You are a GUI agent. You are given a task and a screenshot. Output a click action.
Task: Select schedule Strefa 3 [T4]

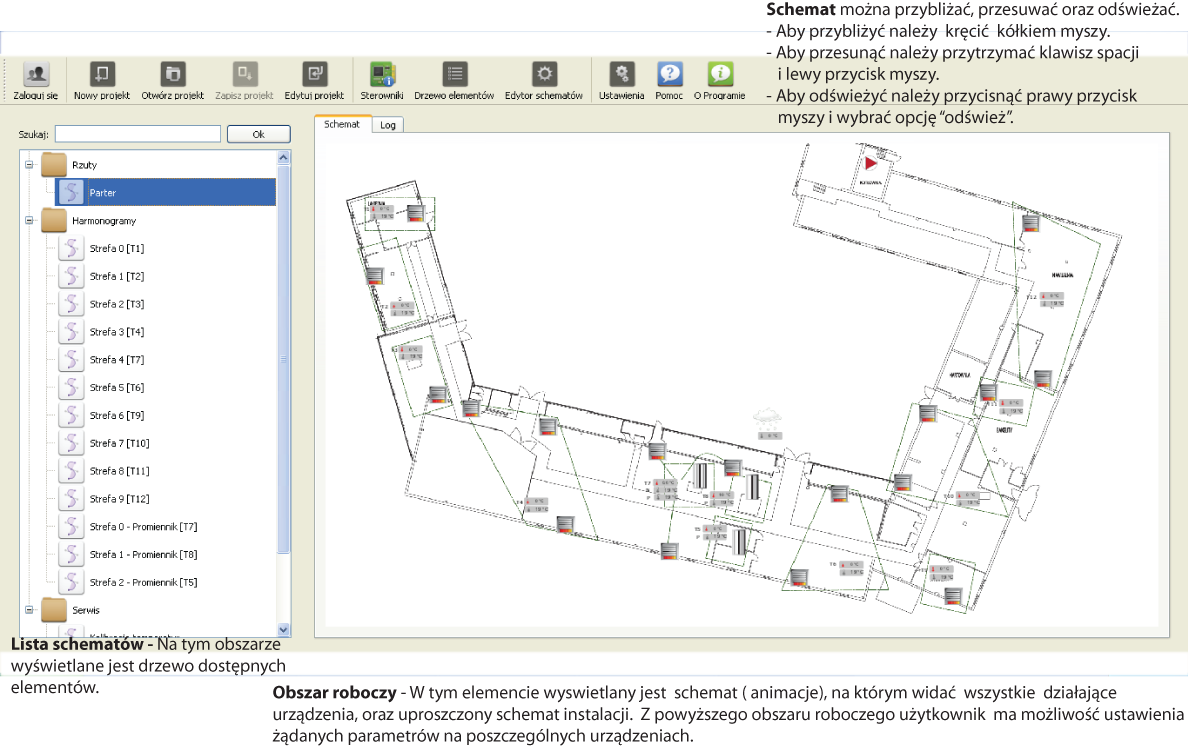coord(117,332)
